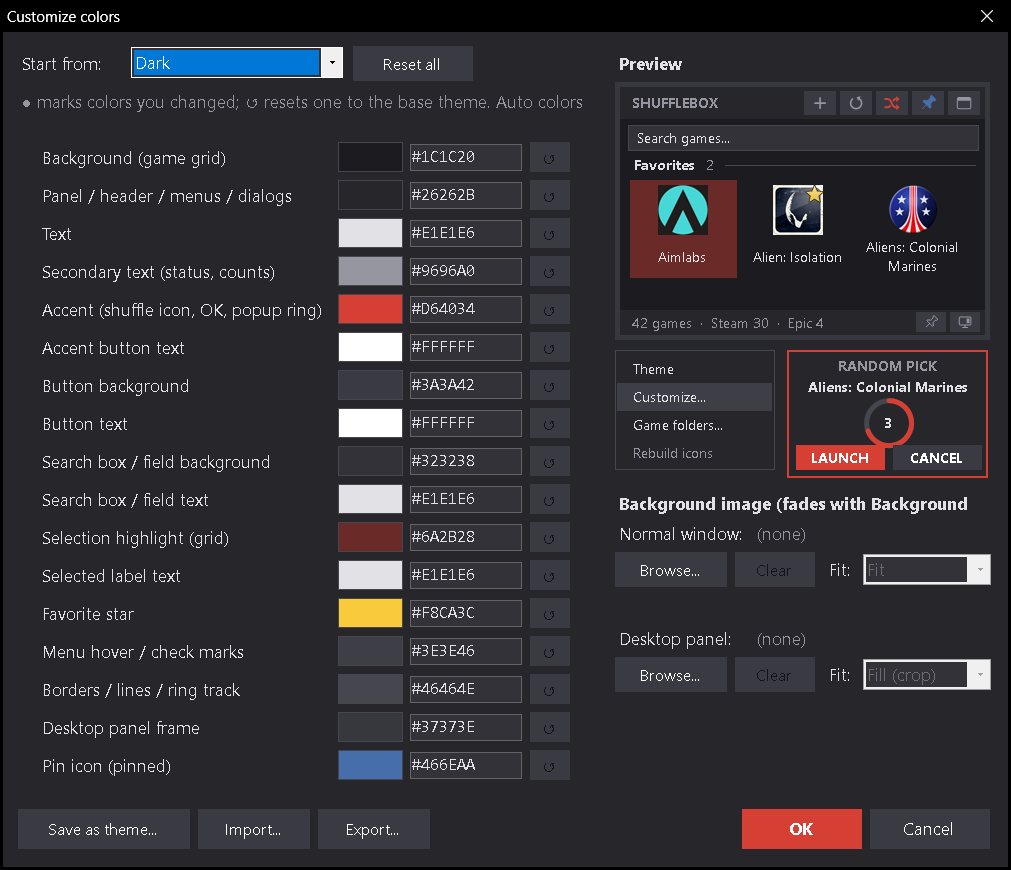
Task: Click the monitor icon in the preview status bar
Action: point(965,322)
